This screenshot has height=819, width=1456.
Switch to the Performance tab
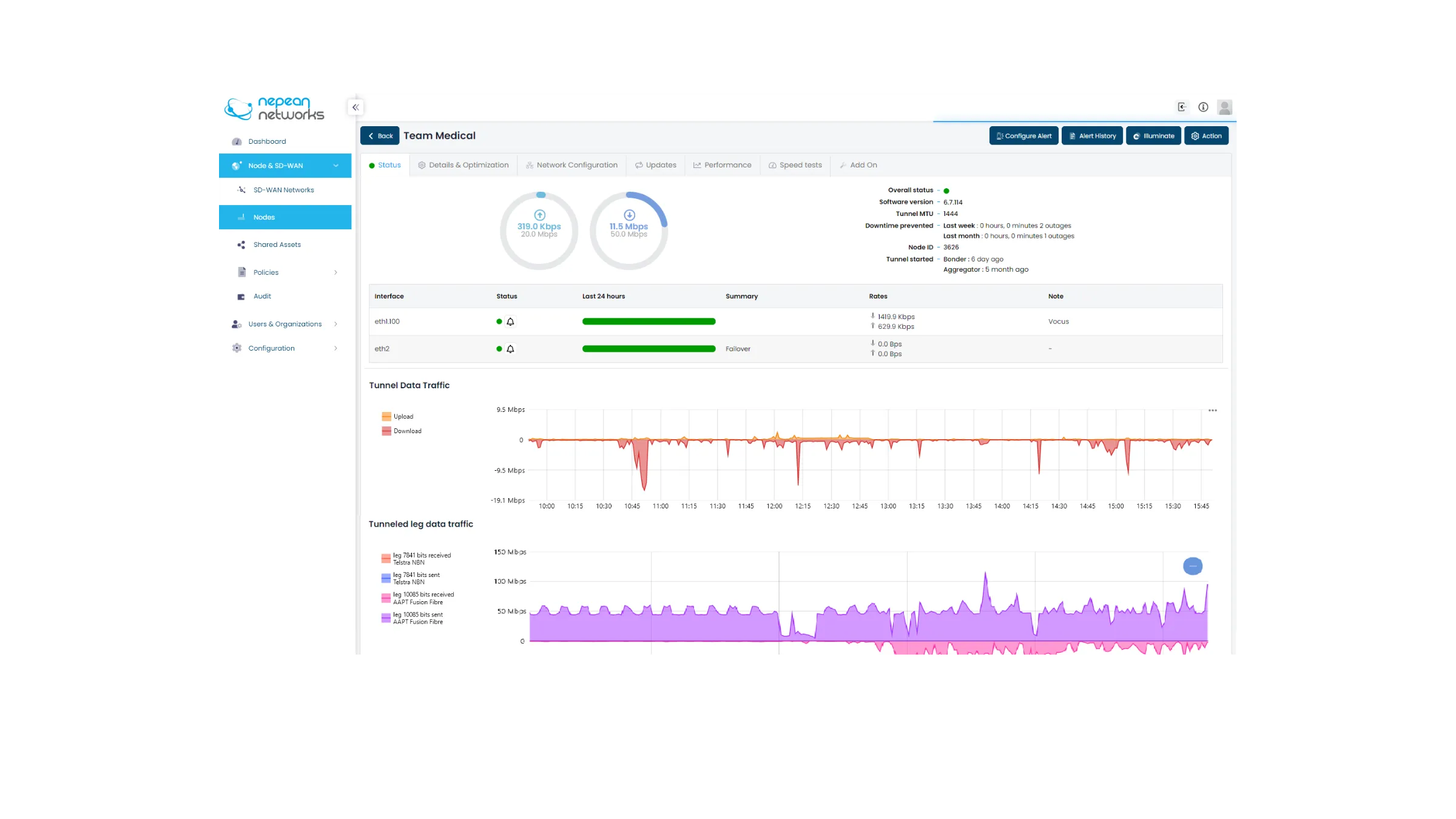[722, 164]
